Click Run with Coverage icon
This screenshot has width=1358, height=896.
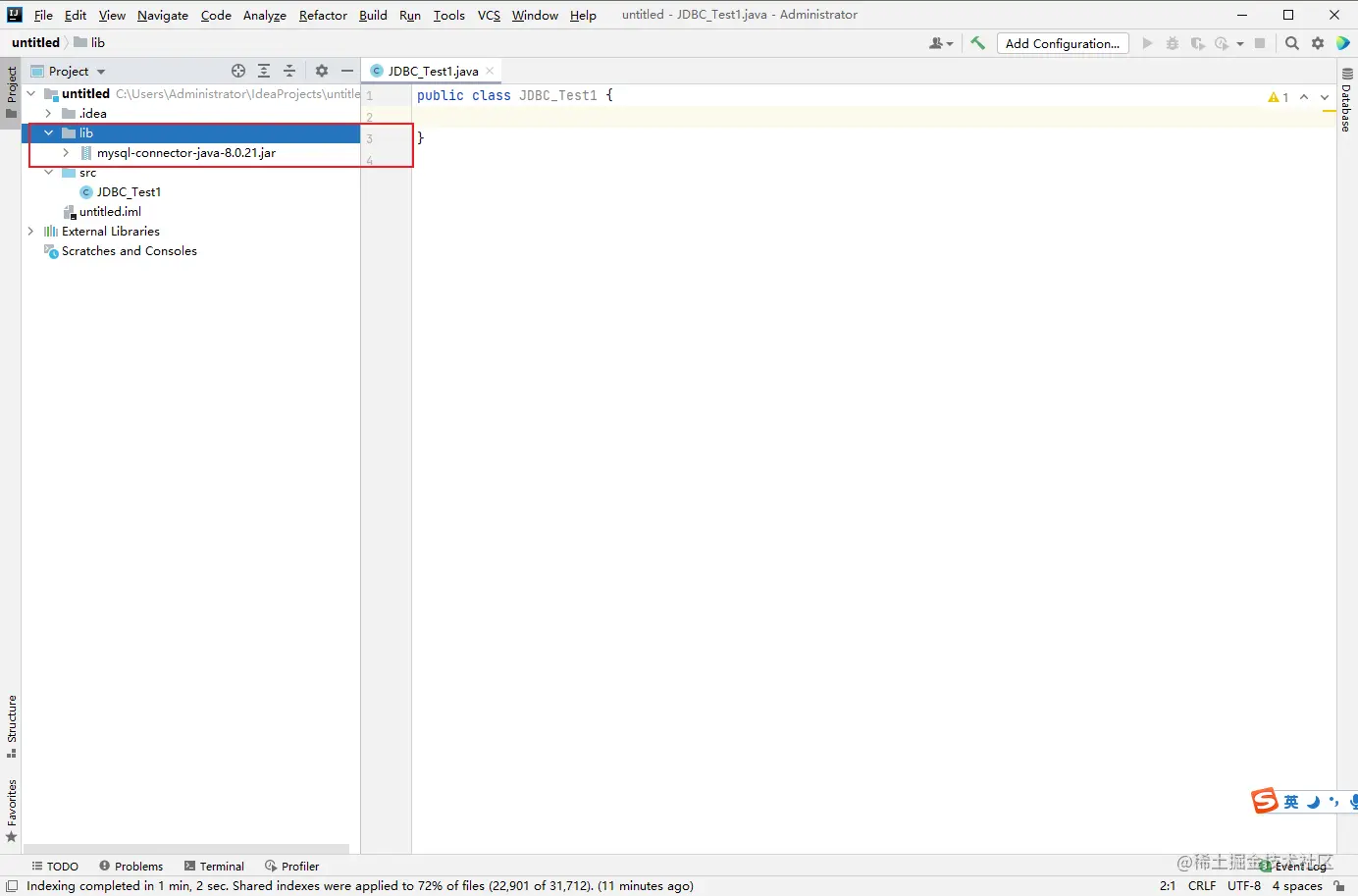tap(1197, 43)
